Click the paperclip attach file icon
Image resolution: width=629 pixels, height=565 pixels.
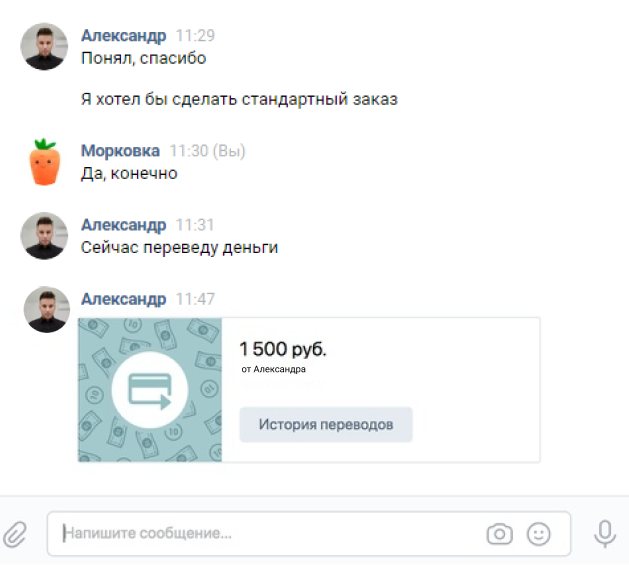[15, 534]
